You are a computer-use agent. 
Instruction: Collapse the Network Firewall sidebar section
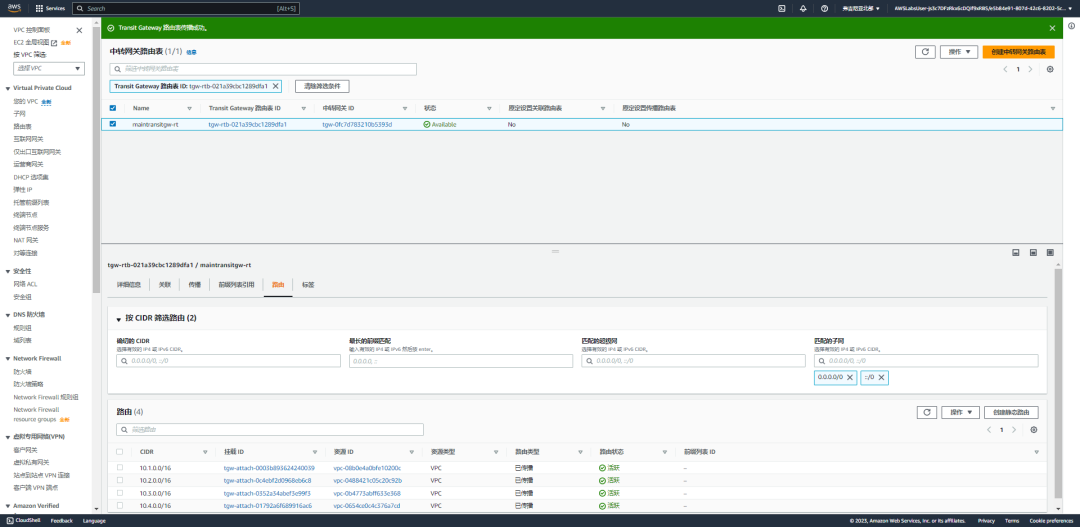(8, 359)
